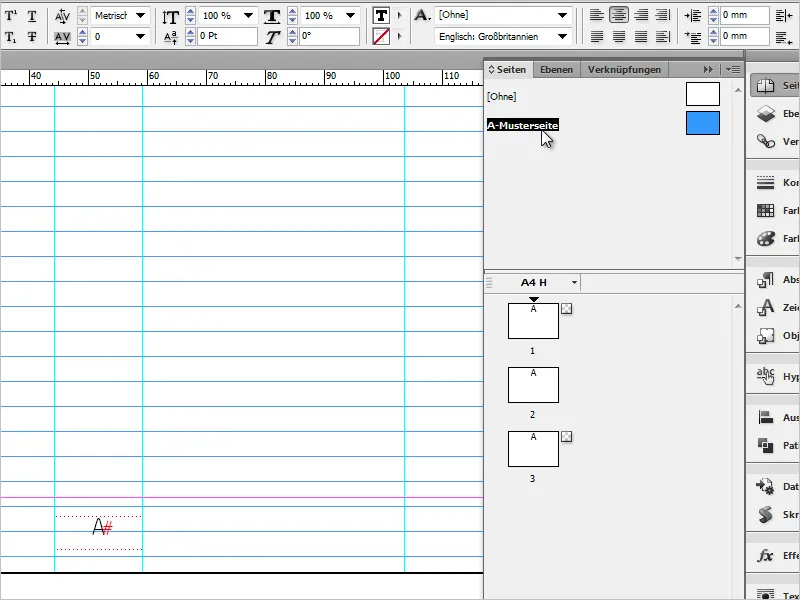This screenshot has width=800, height=600.
Task: Align paragraph text right
Action: coord(641,15)
